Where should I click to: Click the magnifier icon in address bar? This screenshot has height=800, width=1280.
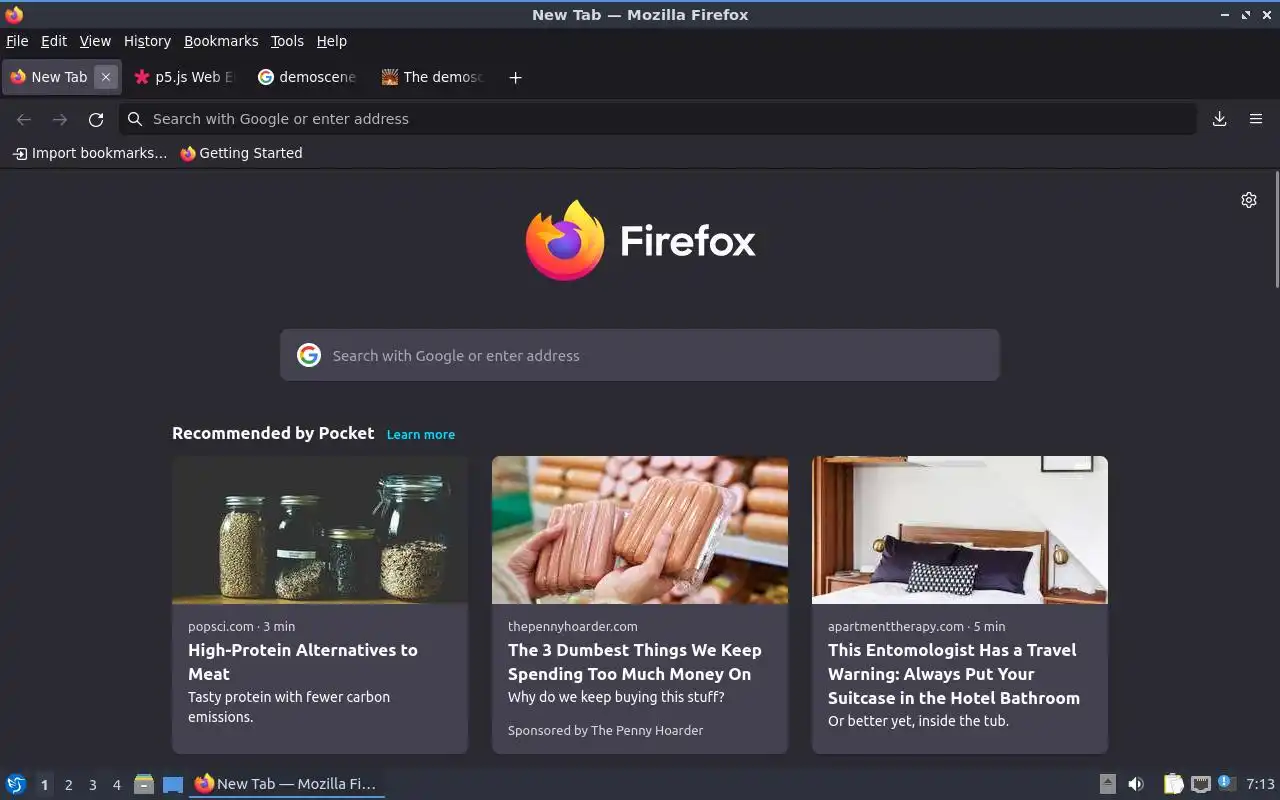(x=135, y=119)
